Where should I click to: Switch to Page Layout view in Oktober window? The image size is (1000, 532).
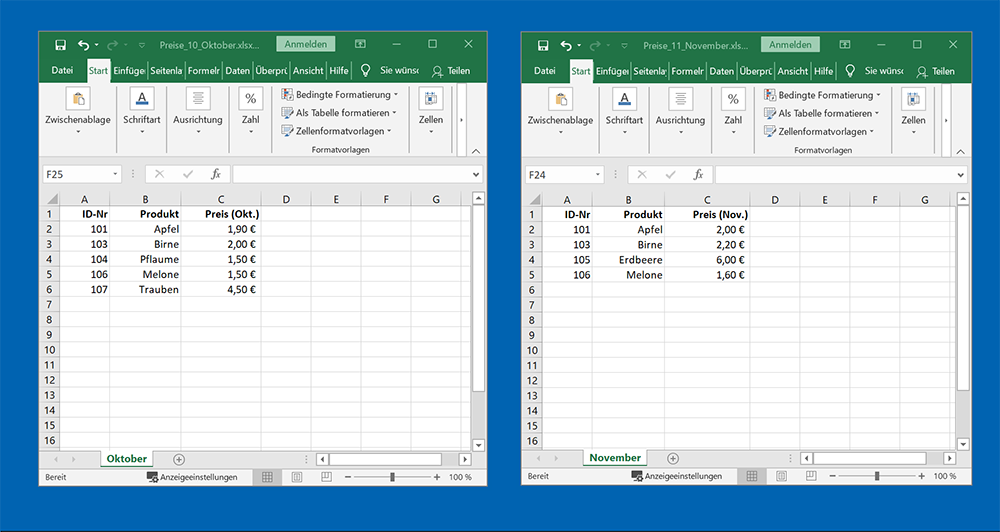pyautogui.click(x=297, y=477)
